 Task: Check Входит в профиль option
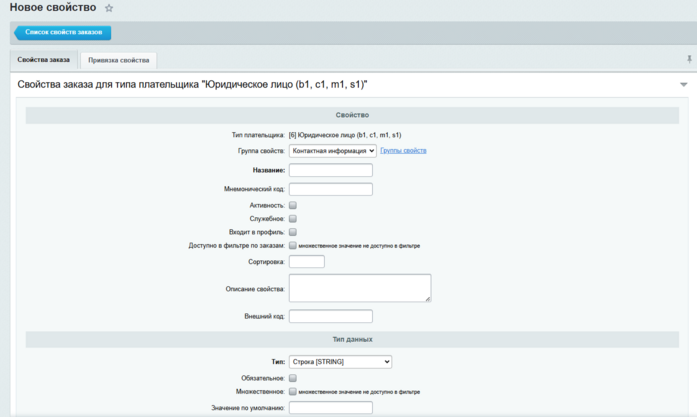click(x=293, y=232)
